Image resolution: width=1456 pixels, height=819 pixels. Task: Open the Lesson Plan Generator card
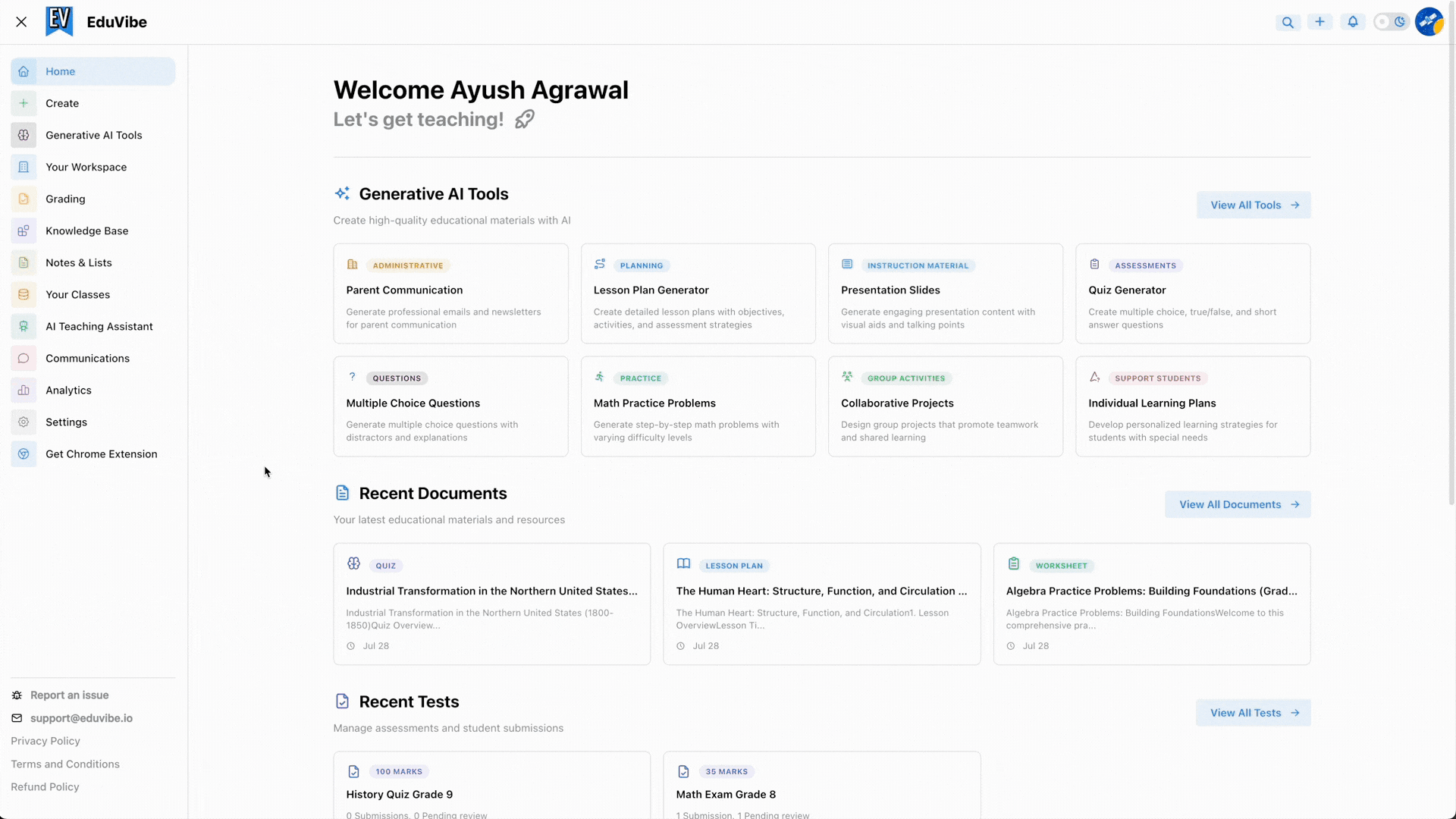(x=698, y=293)
